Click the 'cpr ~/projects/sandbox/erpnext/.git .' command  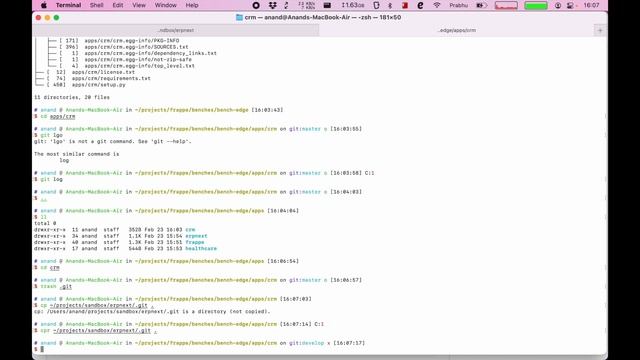click(98, 331)
